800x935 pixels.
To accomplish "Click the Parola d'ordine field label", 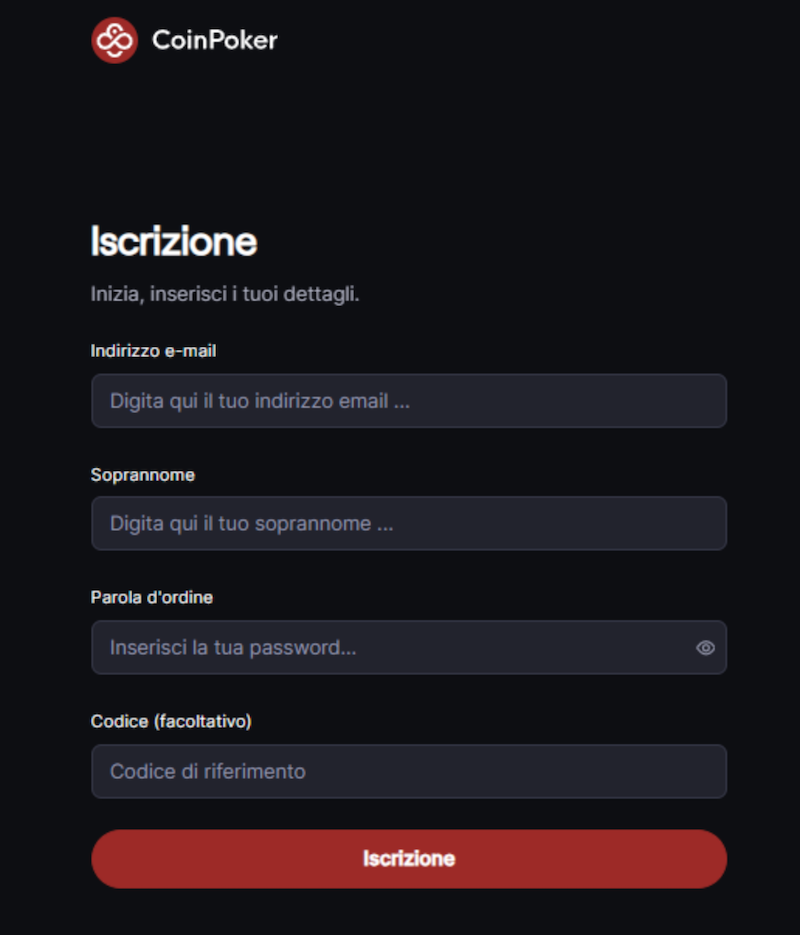I will coord(151,597).
